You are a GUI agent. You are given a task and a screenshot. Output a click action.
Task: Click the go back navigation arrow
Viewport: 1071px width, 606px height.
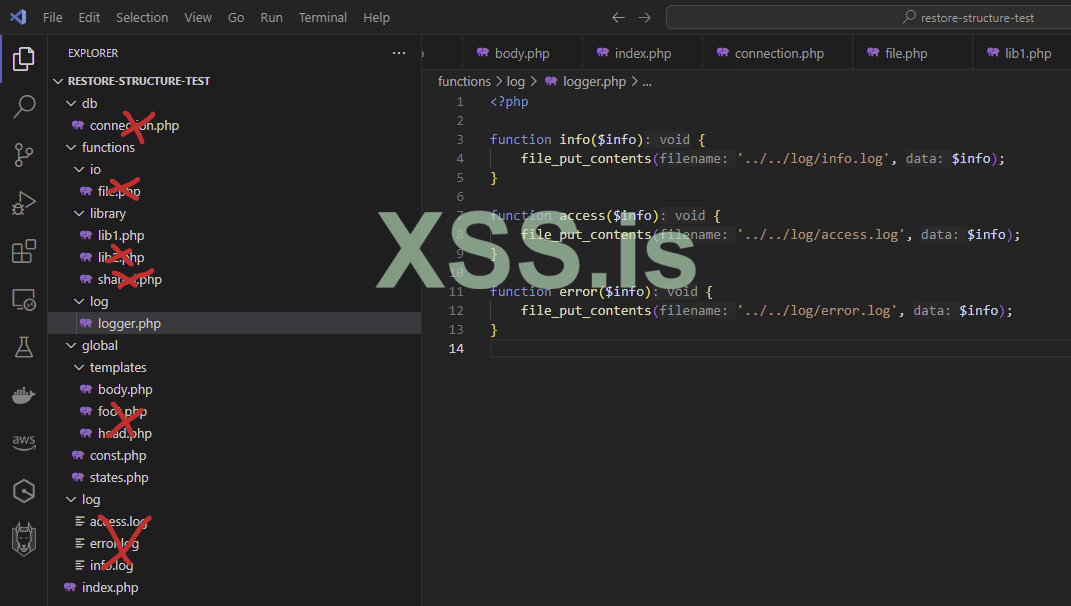(618, 17)
